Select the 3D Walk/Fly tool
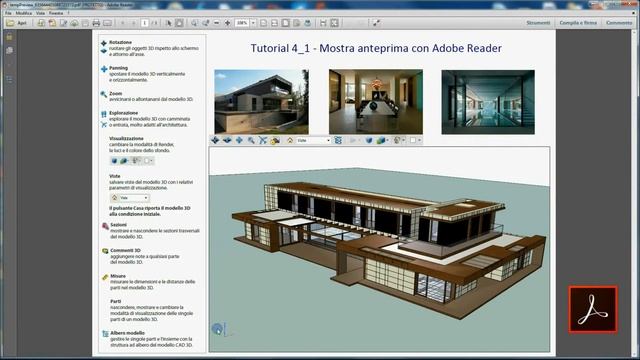Screen dimensions: 640x360 click(262, 140)
